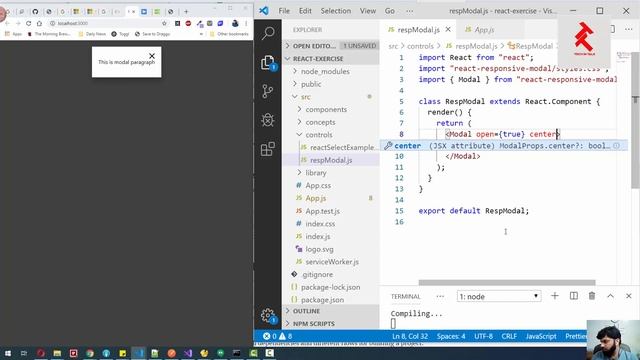640x360 pixels.
Task: Open the Extensions view
Action: (x=268, y=149)
